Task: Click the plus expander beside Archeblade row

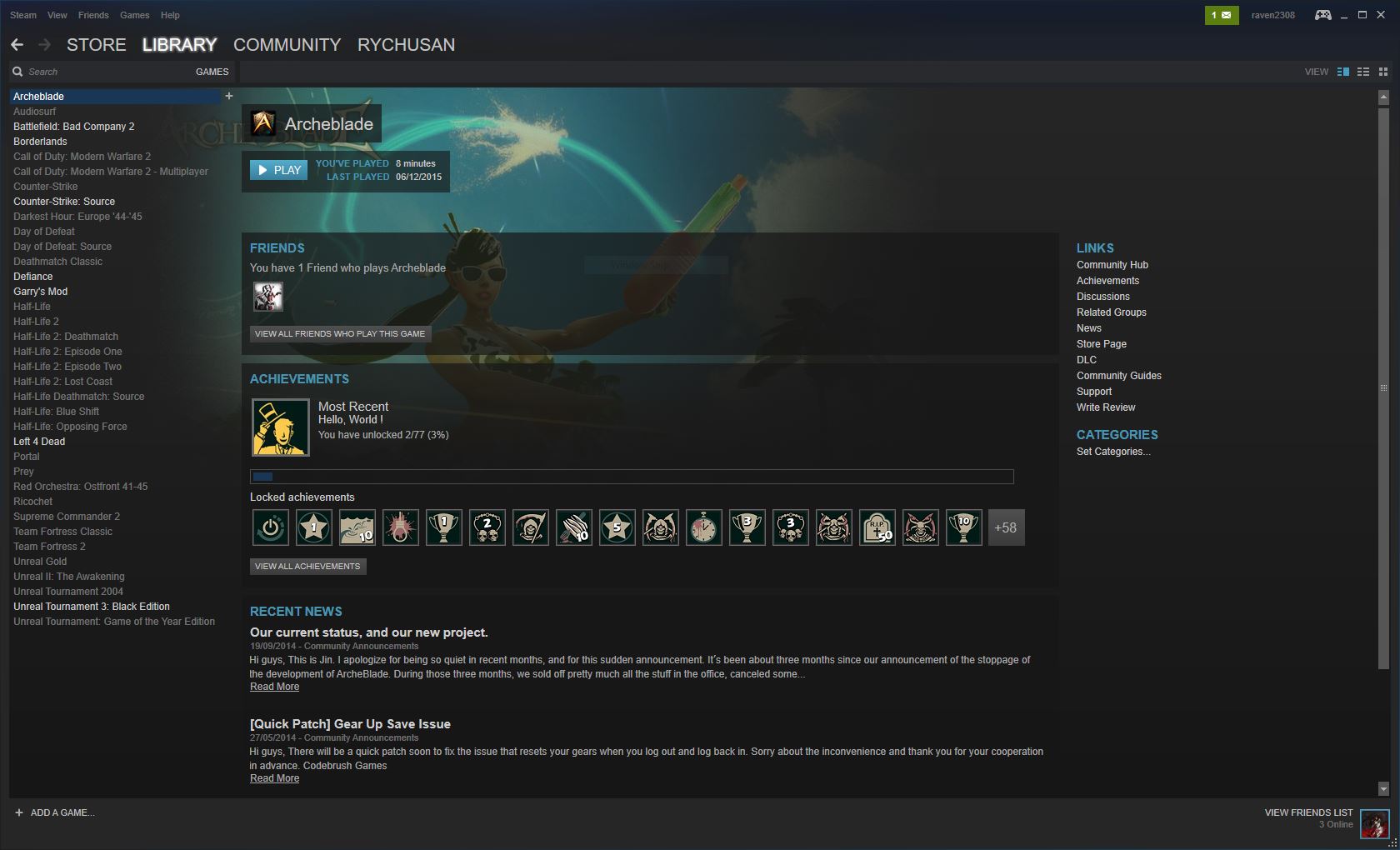Action: [x=229, y=96]
